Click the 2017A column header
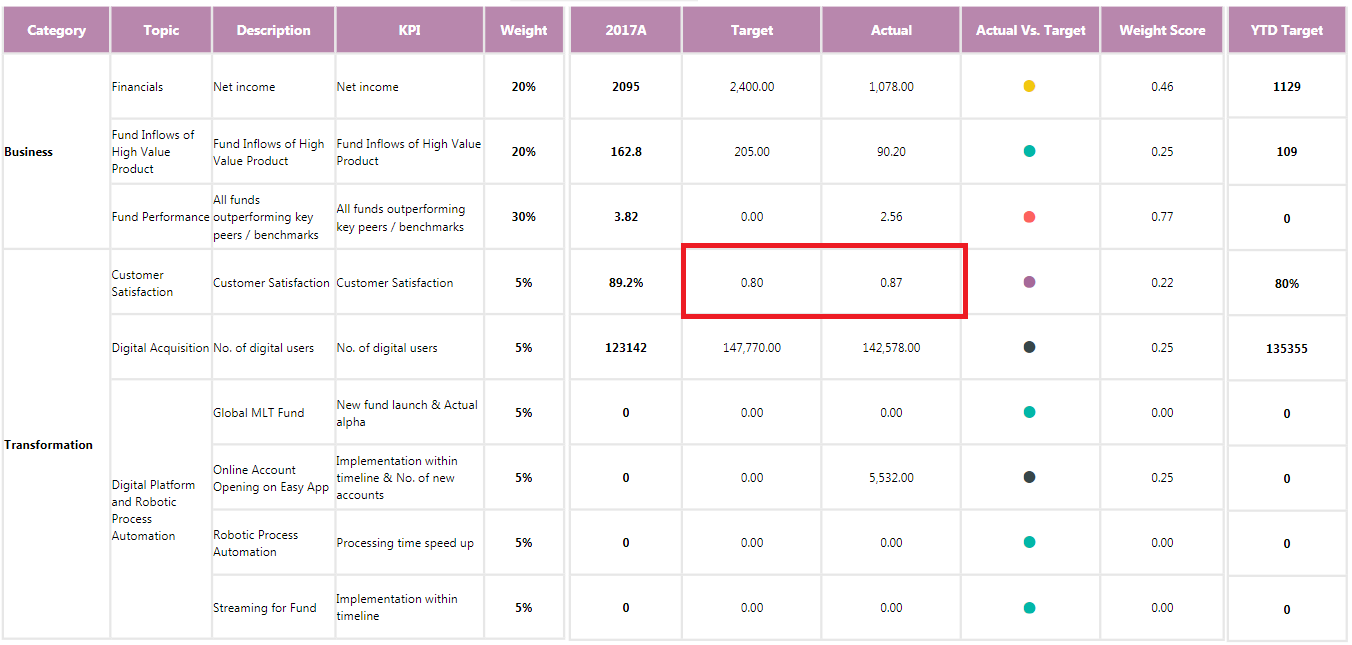1352x645 pixels. click(626, 30)
